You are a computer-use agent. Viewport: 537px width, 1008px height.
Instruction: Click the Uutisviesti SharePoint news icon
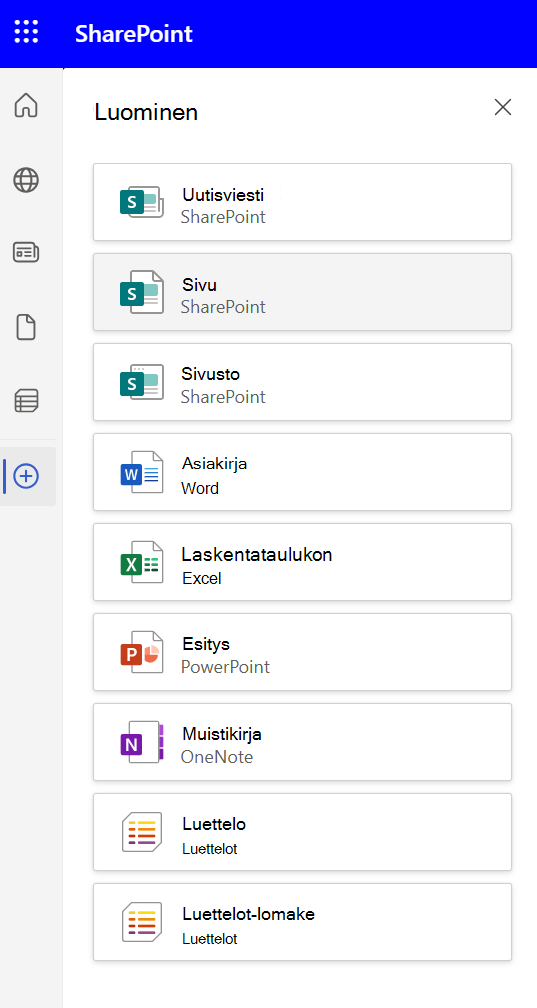[x=142, y=202]
